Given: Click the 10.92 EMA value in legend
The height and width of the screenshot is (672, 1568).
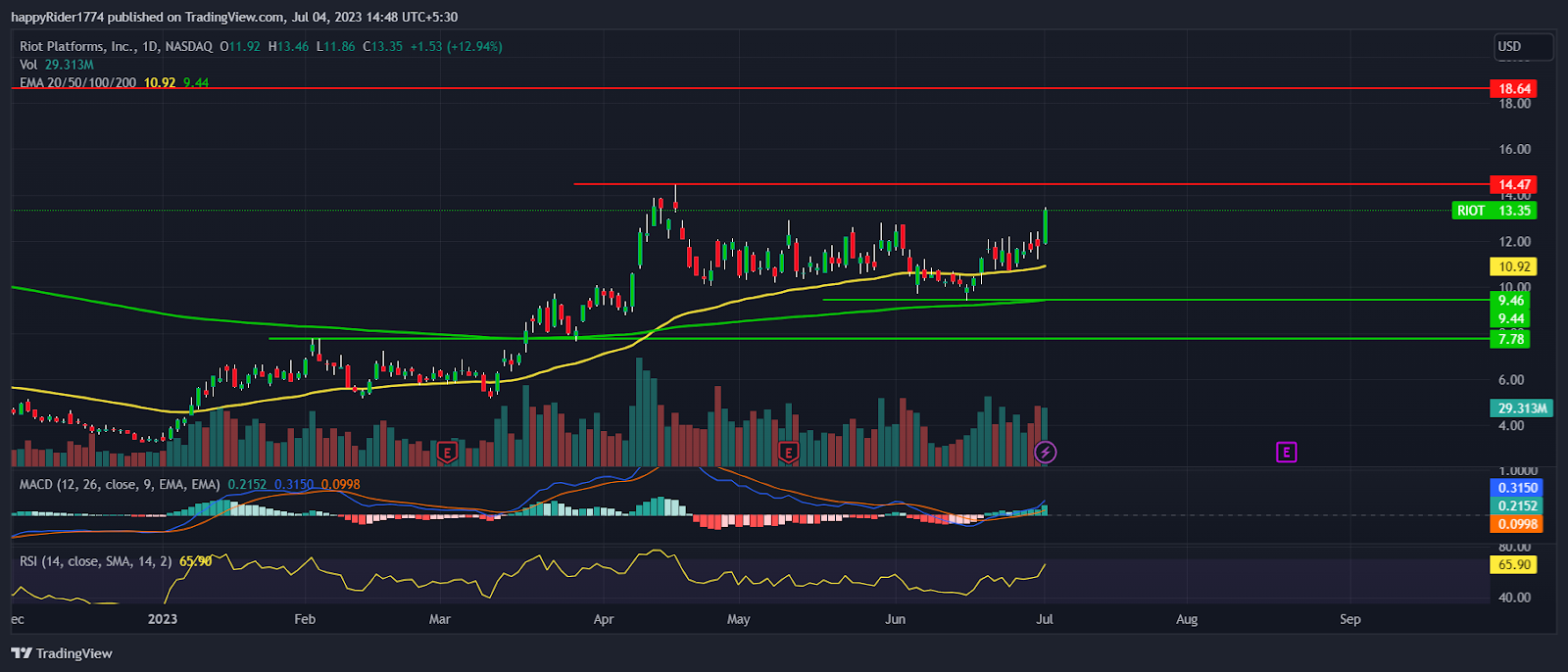Looking at the screenshot, I should 160,82.
